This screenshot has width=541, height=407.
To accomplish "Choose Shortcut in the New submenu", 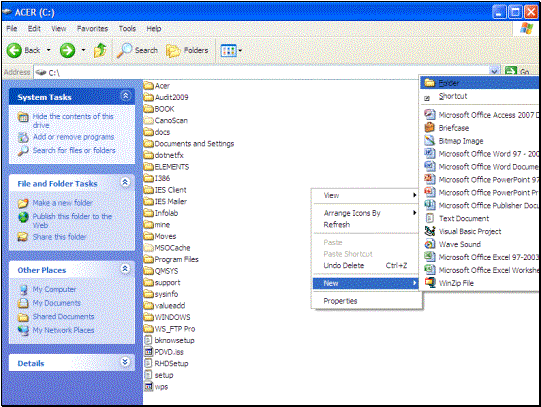I will point(480,97).
